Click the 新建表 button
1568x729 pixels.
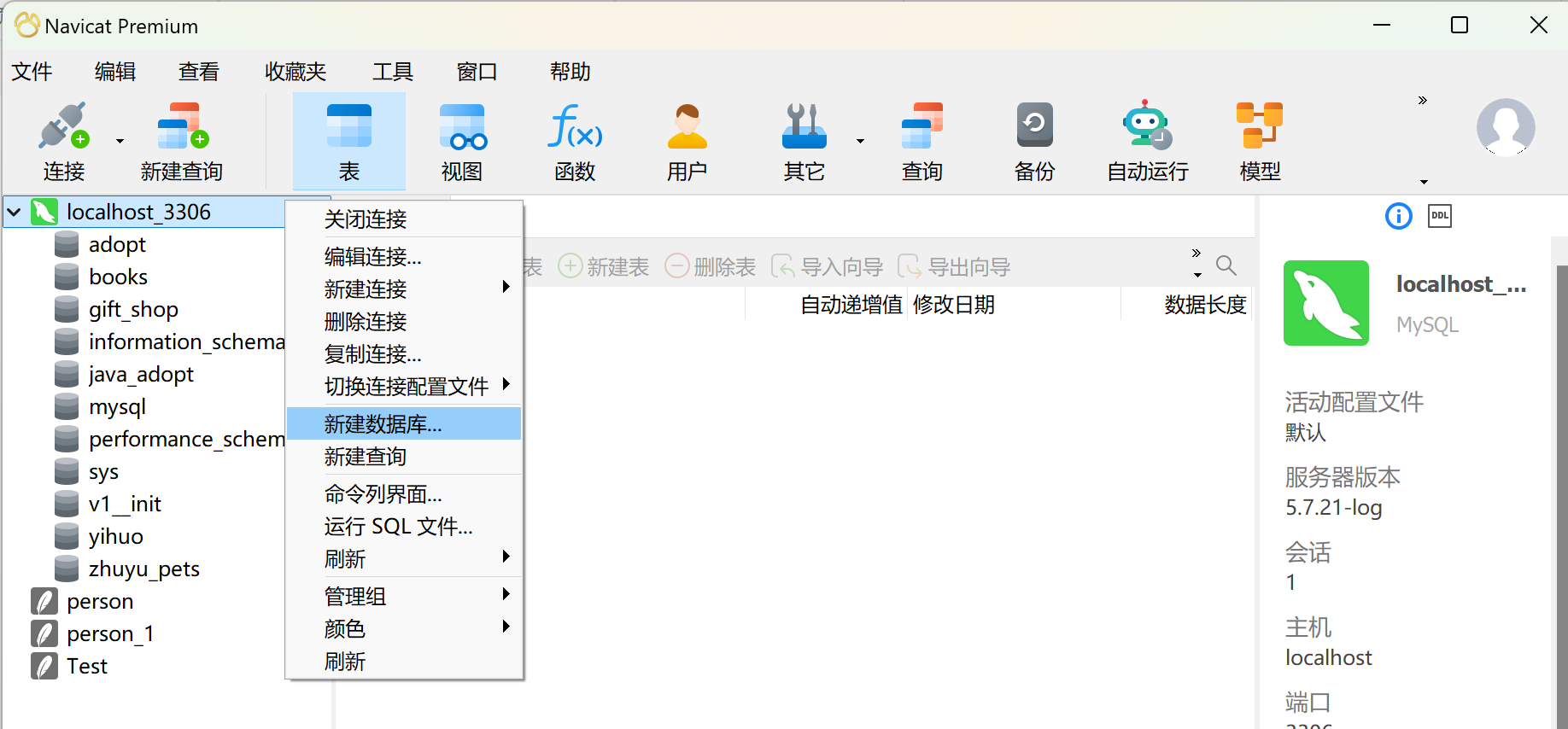(x=604, y=267)
